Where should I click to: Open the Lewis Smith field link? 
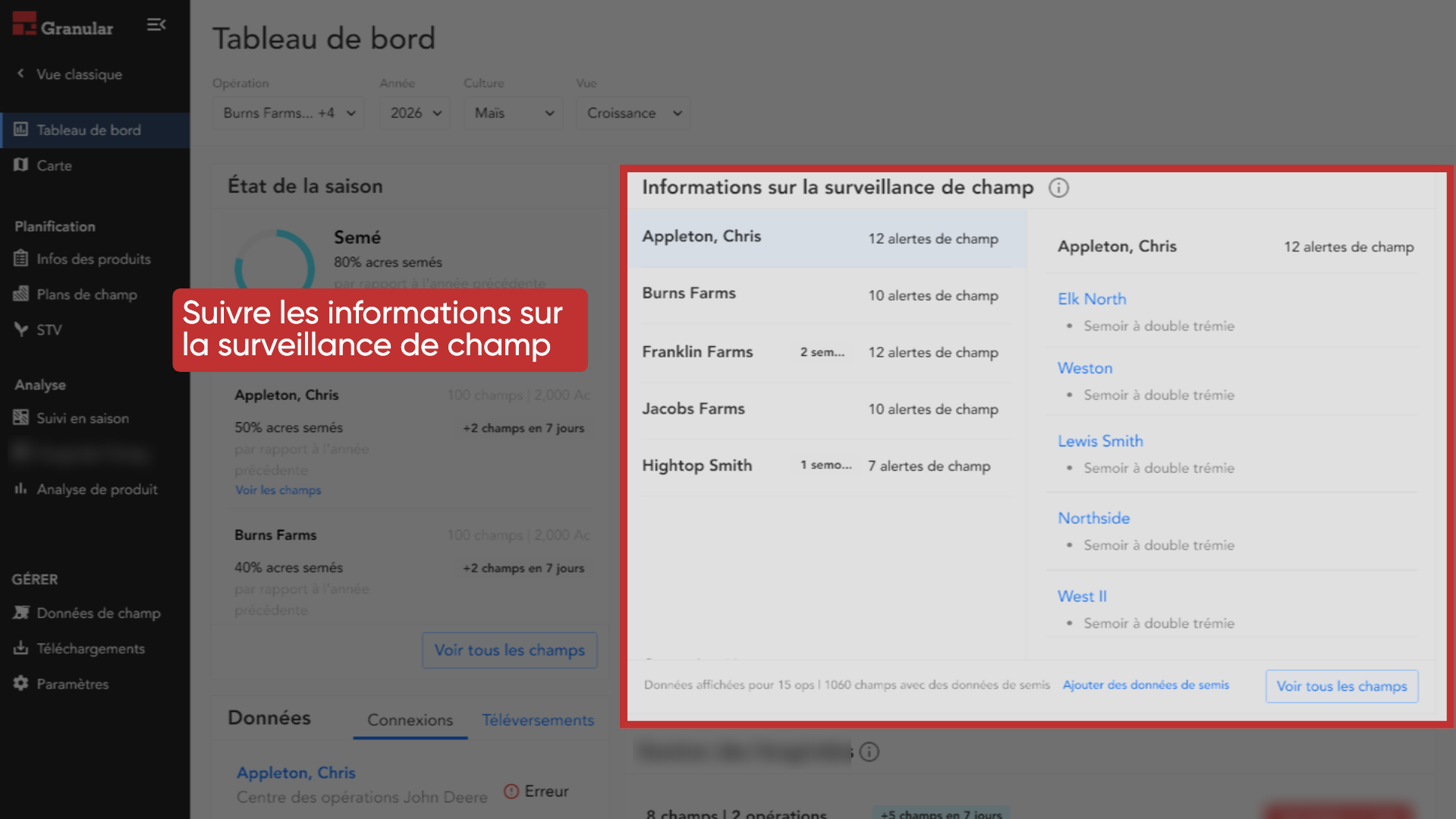[1100, 441]
